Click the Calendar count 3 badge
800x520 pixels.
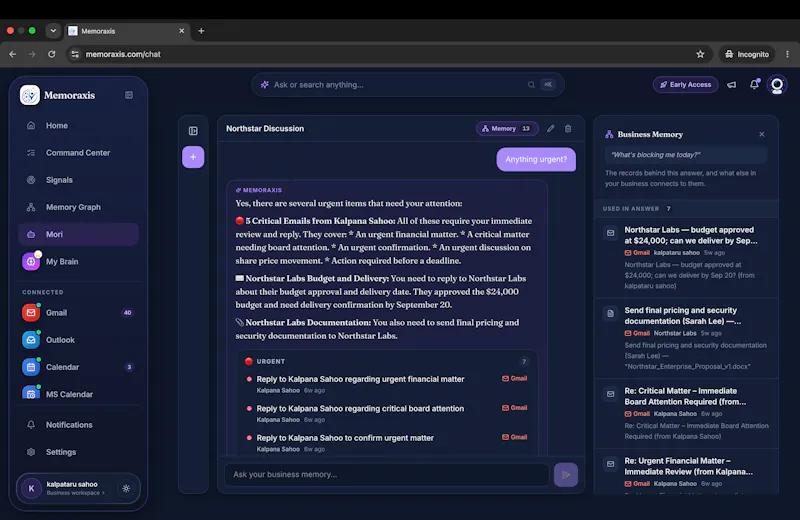[129, 367]
